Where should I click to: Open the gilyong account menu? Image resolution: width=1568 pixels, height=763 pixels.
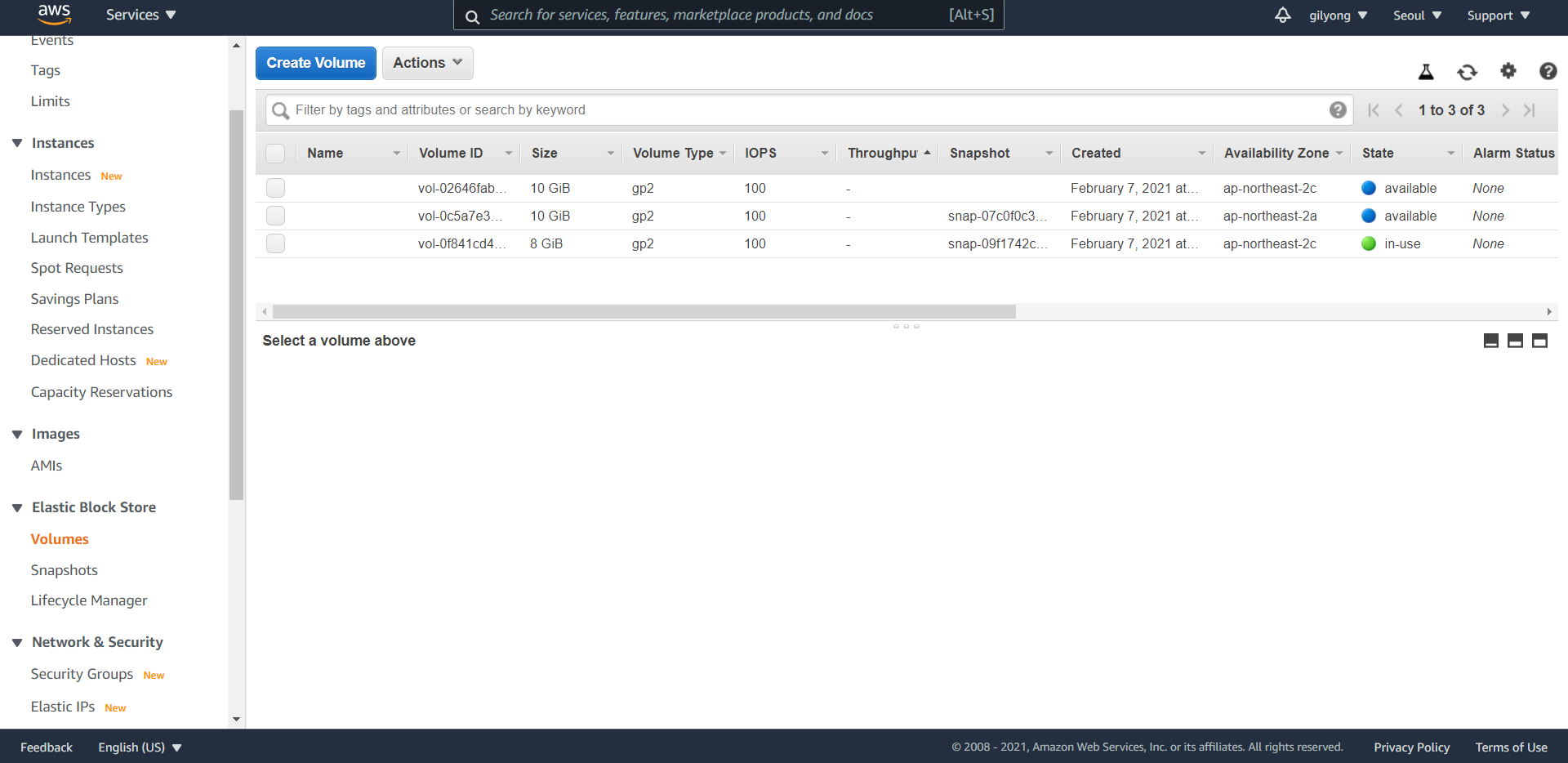1338,16
